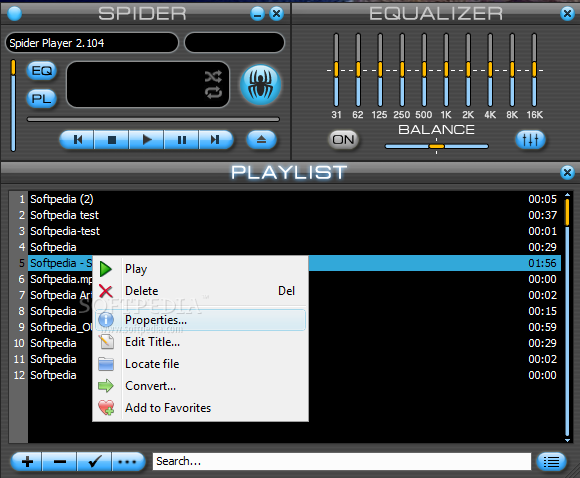Click the 'Spider Player 2.104' title display
The width and height of the screenshot is (580, 478).
point(92,43)
